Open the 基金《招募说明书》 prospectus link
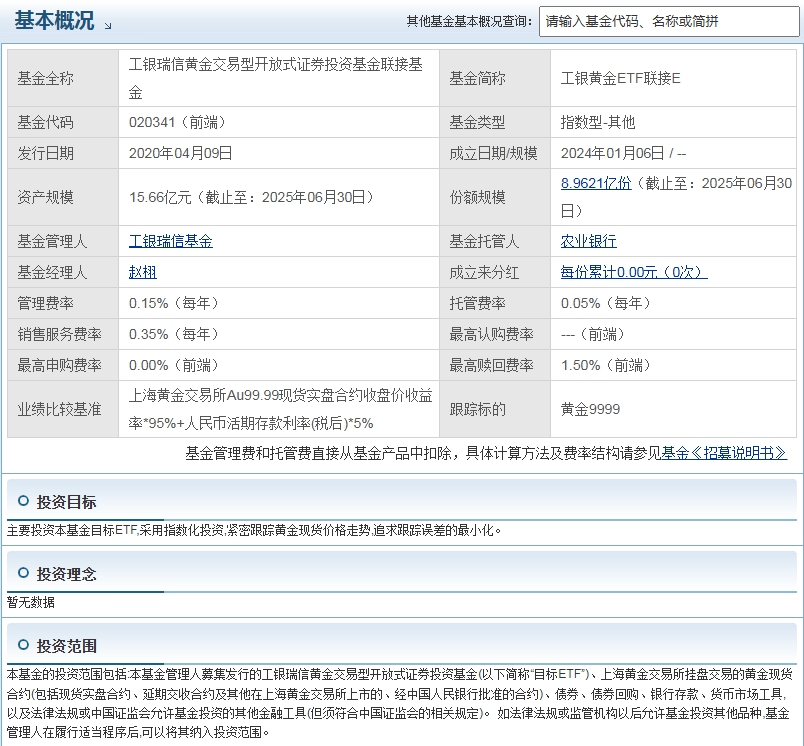The height and width of the screenshot is (746, 804). (x=724, y=453)
